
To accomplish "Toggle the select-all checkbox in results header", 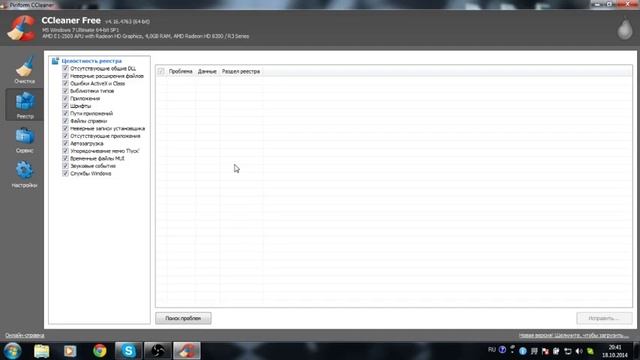I will click(161, 71).
